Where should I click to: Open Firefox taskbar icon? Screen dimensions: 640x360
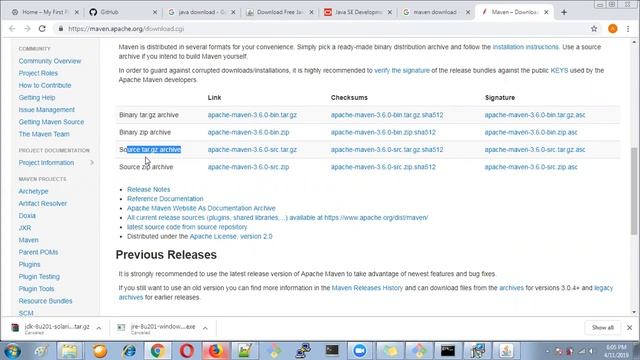tap(216, 351)
